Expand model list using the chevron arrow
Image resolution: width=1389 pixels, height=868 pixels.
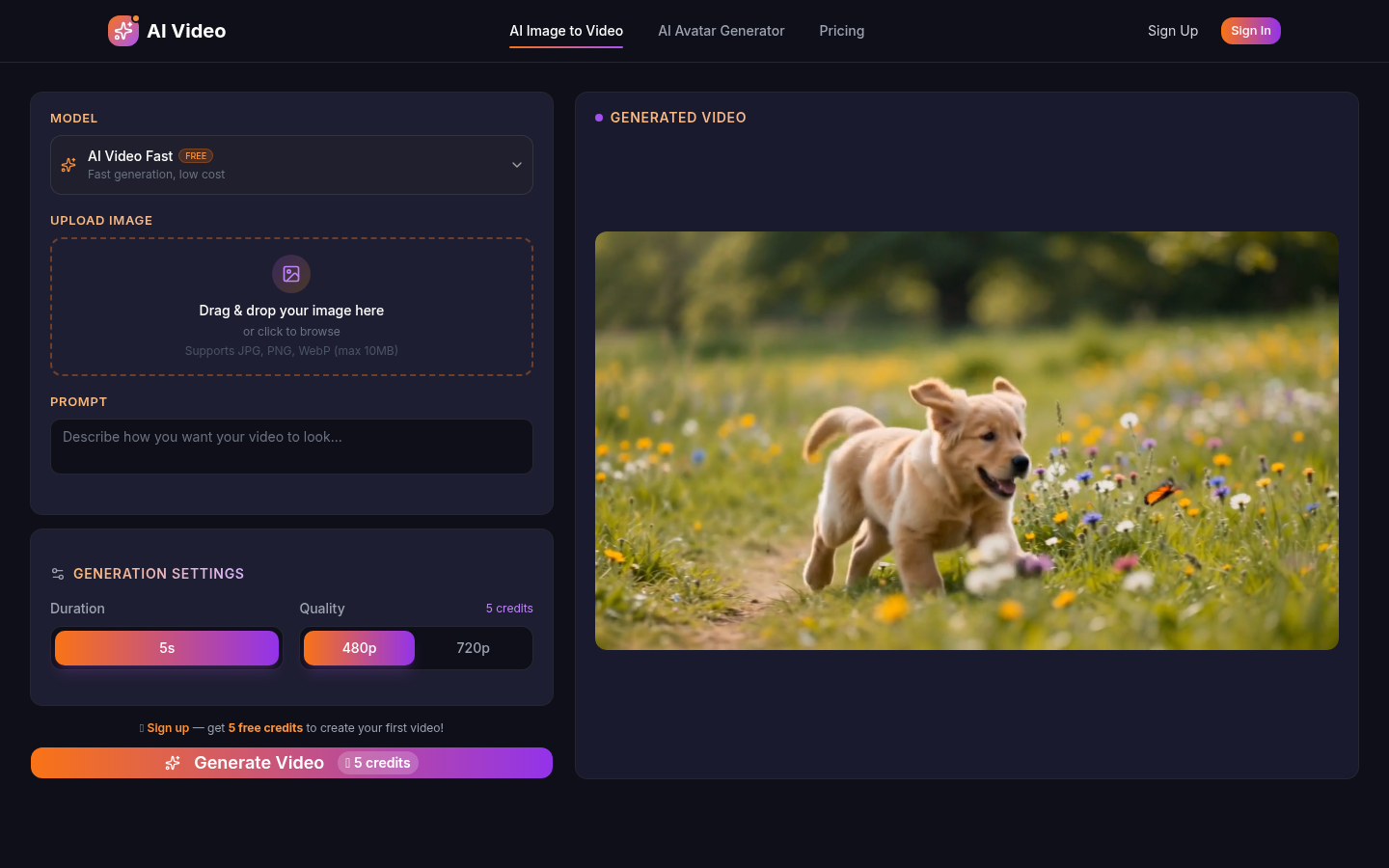tap(517, 165)
